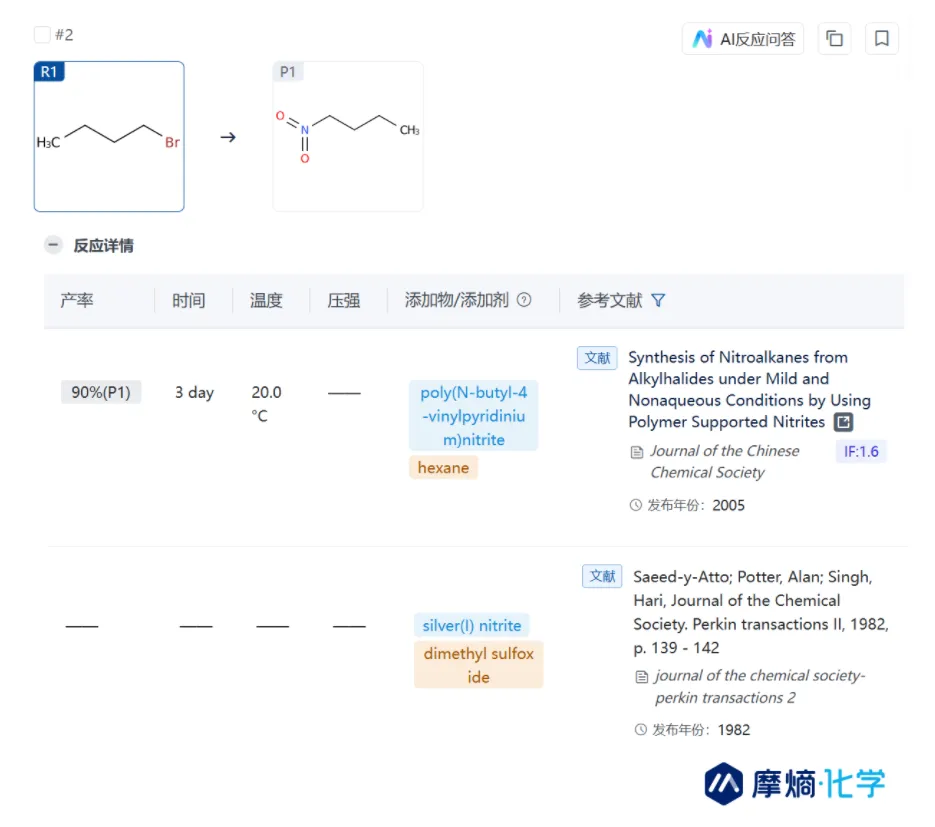Click the dimethyl sulfoxide solvent tag

478,665
